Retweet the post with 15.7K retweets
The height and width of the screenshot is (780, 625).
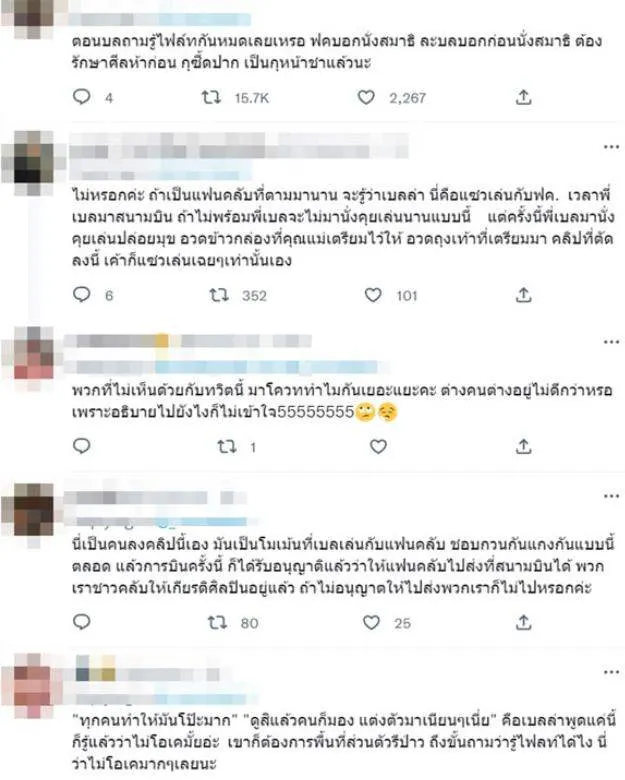pyautogui.click(x=211, y=98)
